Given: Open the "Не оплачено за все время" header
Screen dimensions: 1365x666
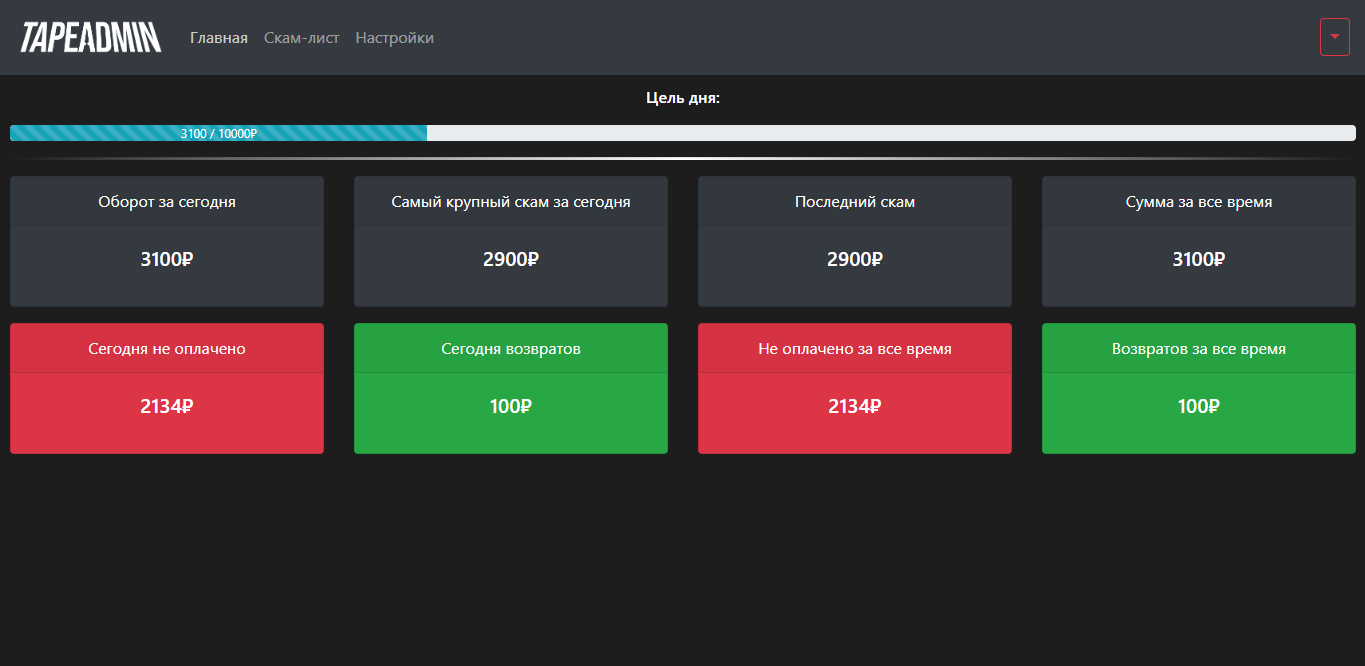Looking at the screenshot, I should 855,349.
